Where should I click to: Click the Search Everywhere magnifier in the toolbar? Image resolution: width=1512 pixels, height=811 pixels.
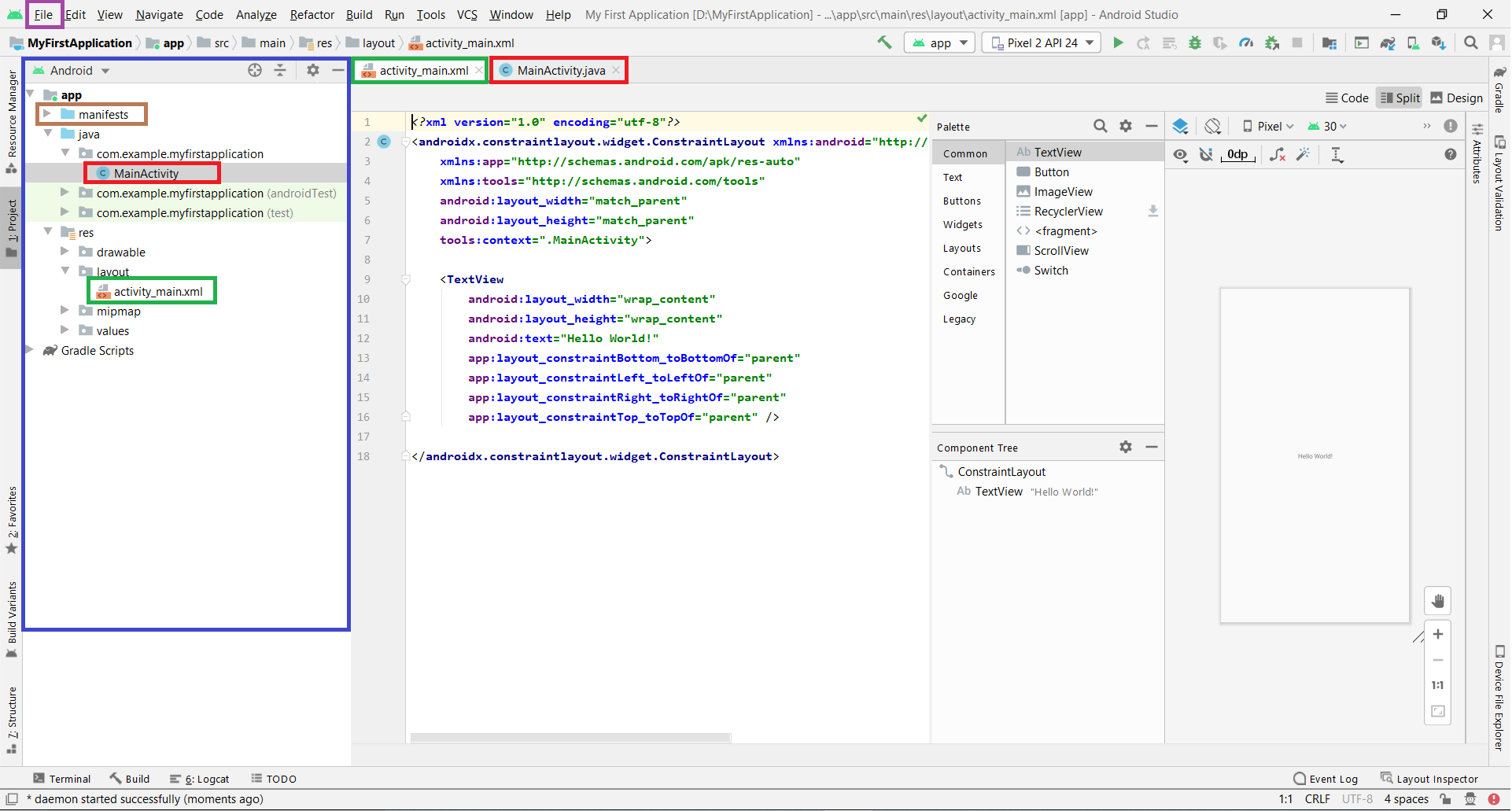tap(1470, 43)
